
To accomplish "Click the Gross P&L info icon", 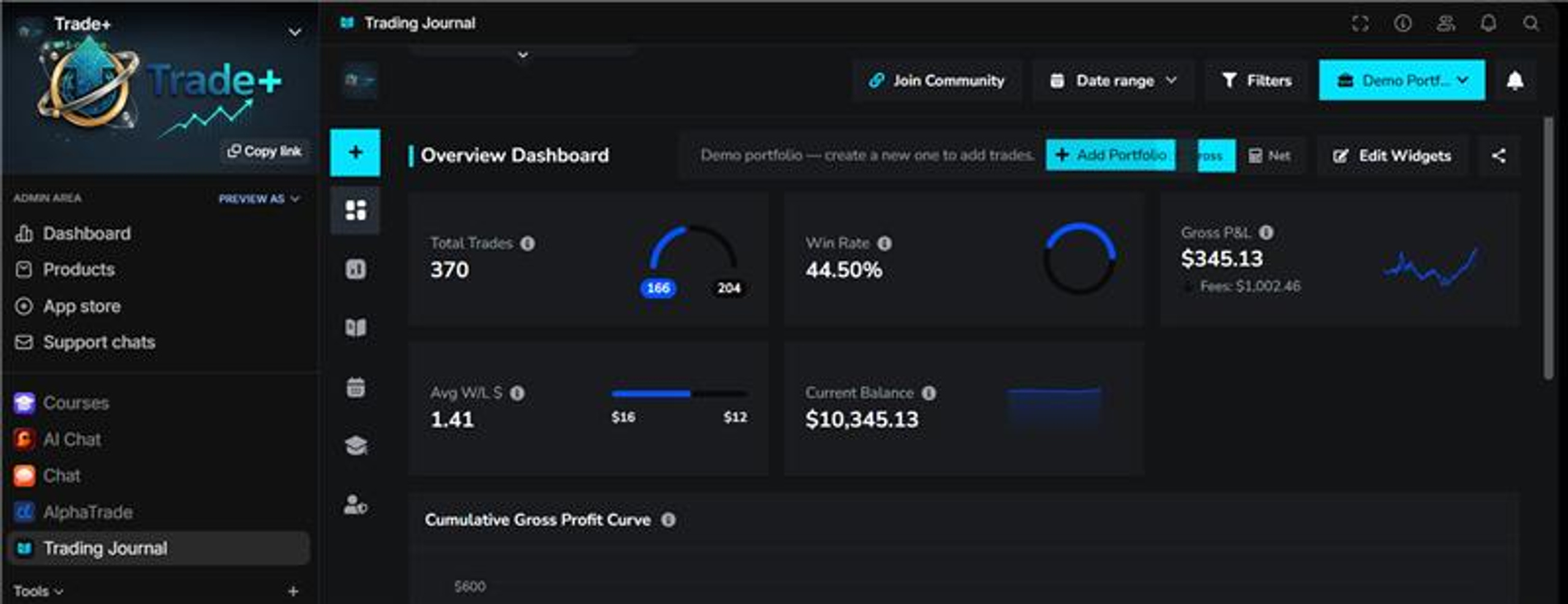I will (1266, 232).
